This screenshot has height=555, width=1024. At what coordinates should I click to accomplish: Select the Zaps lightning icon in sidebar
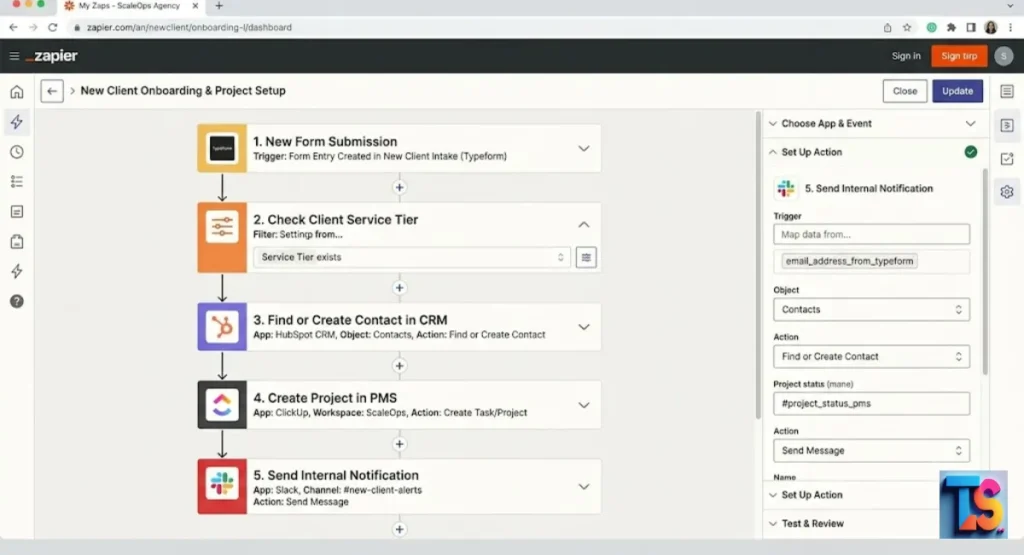17,122
